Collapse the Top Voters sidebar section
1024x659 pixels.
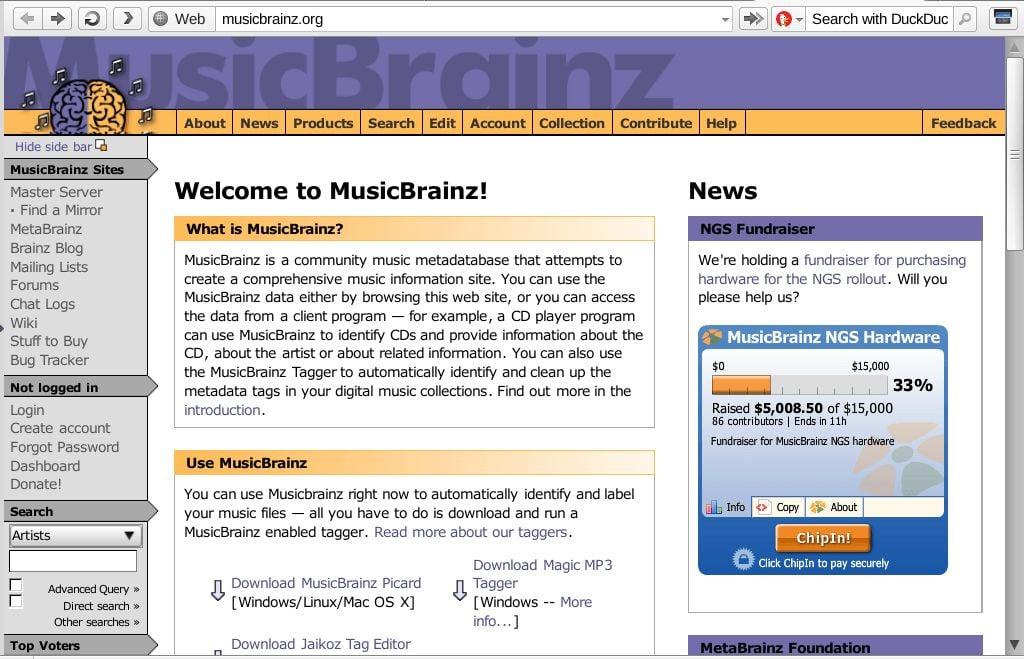click(x=80, y=645)
